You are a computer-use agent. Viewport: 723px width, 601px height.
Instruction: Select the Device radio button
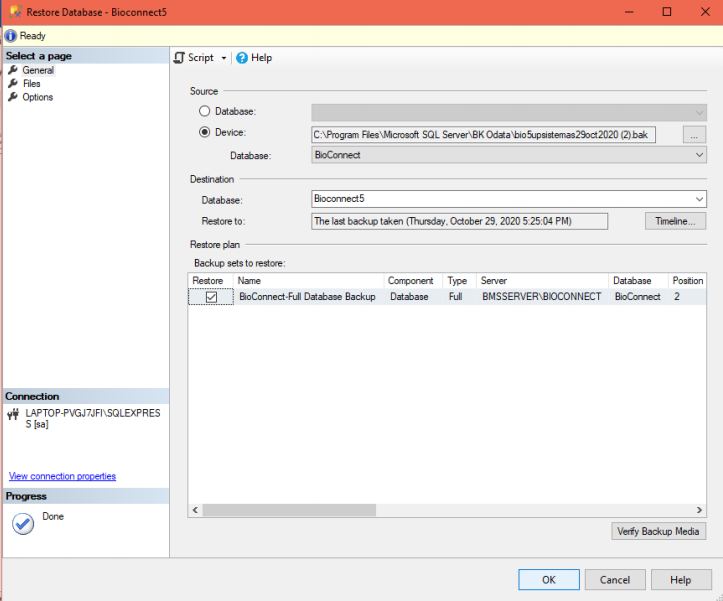(x=204, y=132)
